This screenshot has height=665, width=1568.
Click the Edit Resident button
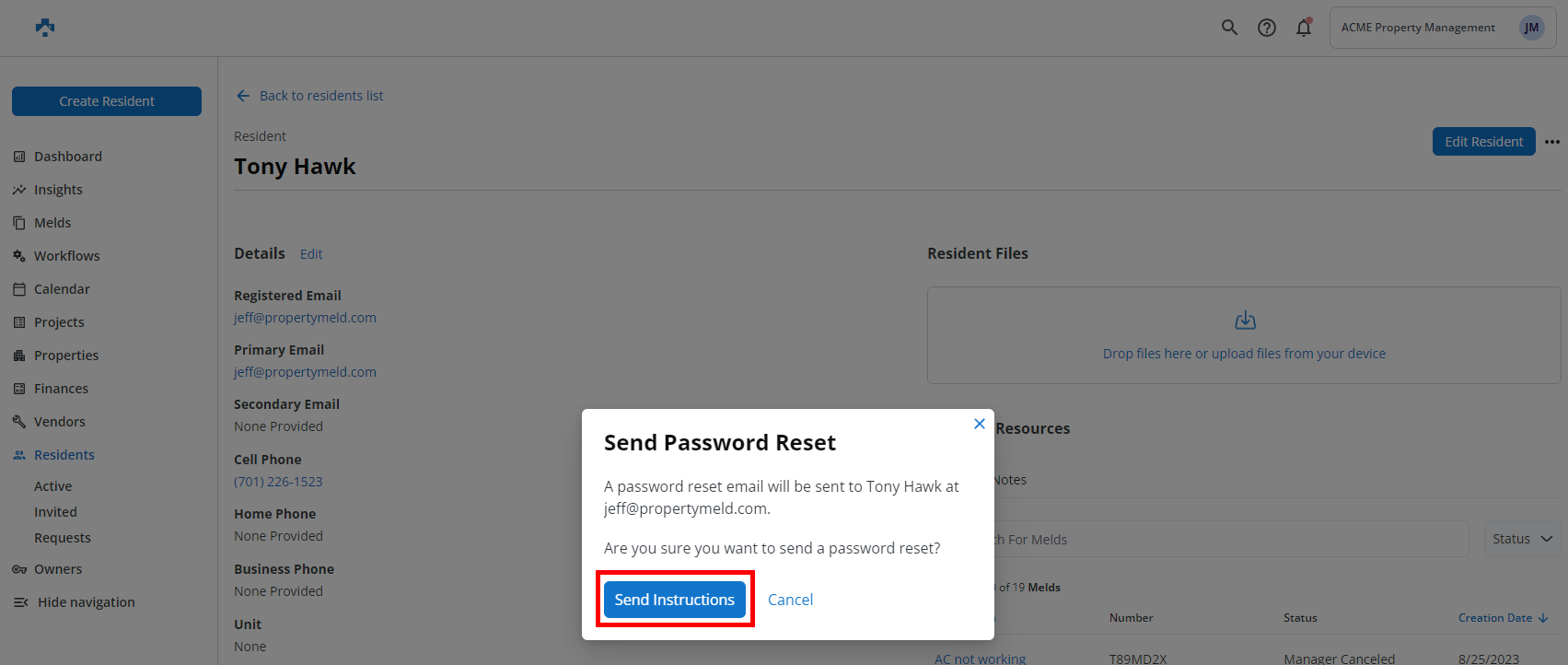1483,142
